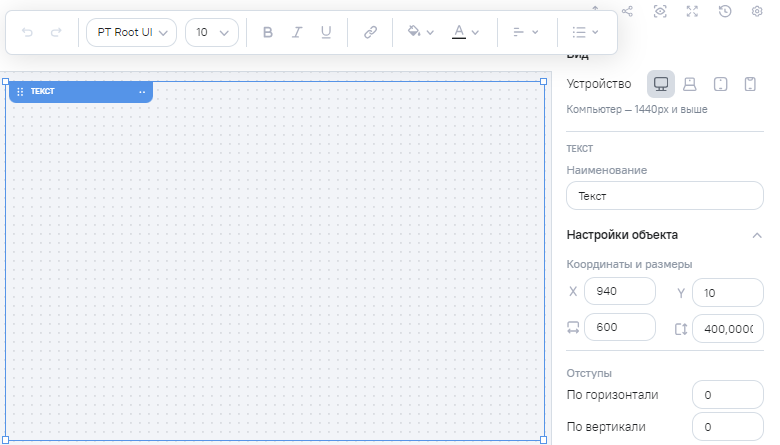This screenshot has height=445, width=780.
Task: Open the PT Root UI font dropdown
Action: pyautogui.click(x=132, y=32)
